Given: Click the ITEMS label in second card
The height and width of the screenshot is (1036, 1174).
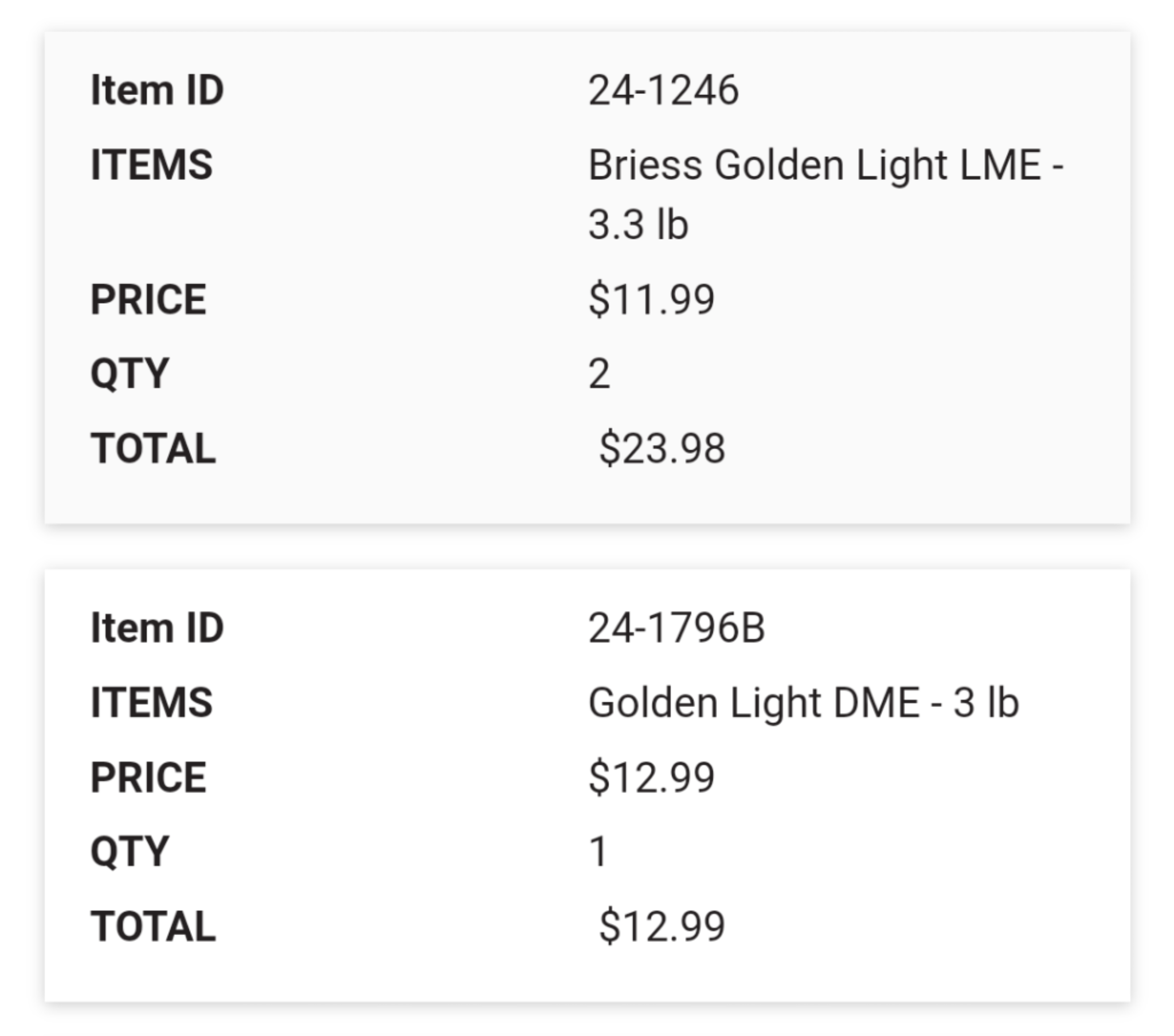Looking at the screenshot, I should tap(152, 703).
